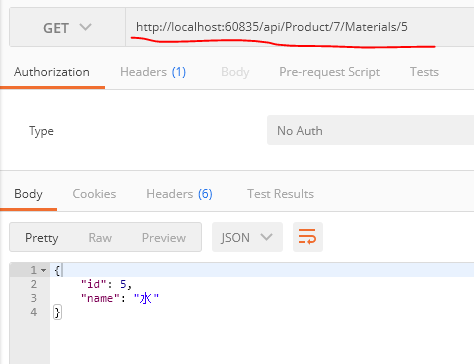Open response Headers (6) tab
This screenshot has height=364, width=474.
179,194
